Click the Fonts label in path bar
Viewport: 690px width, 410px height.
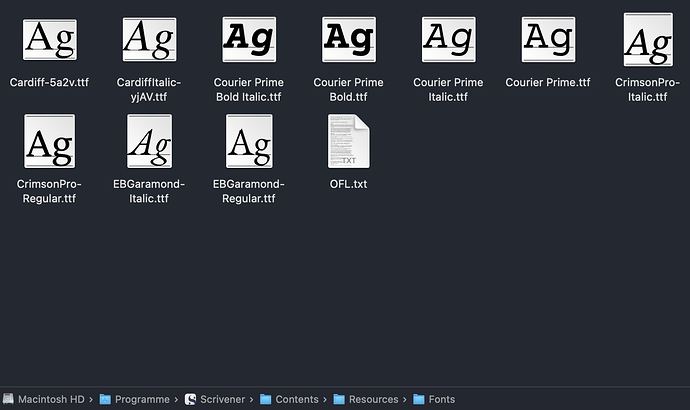coord(442,399)
